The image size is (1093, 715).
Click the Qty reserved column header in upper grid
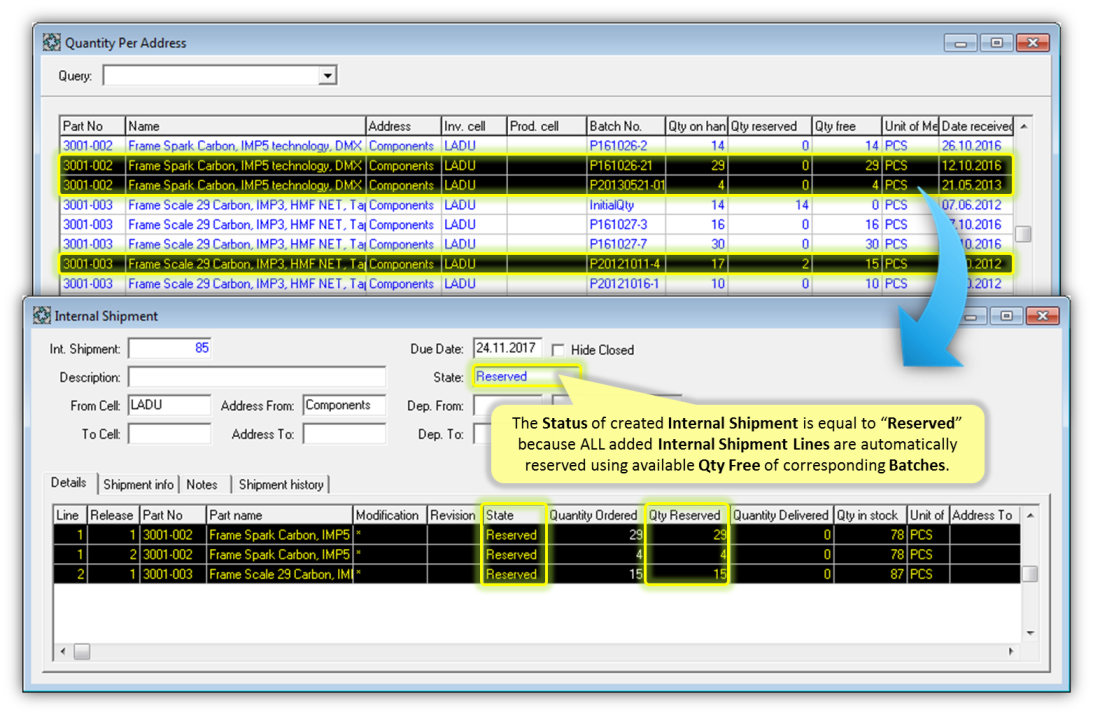point(770,126)
